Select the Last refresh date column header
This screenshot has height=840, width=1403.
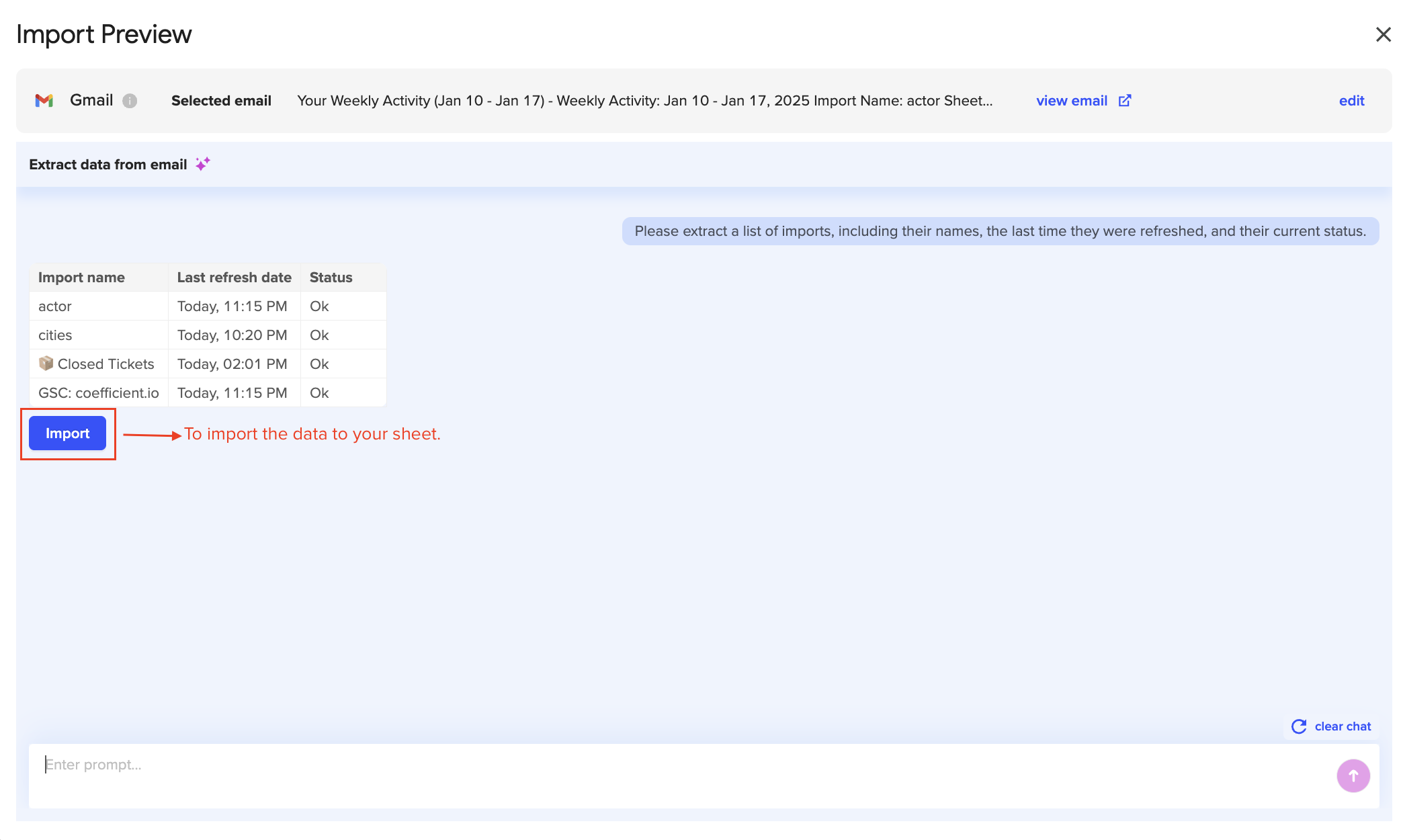tap(234, 278)
